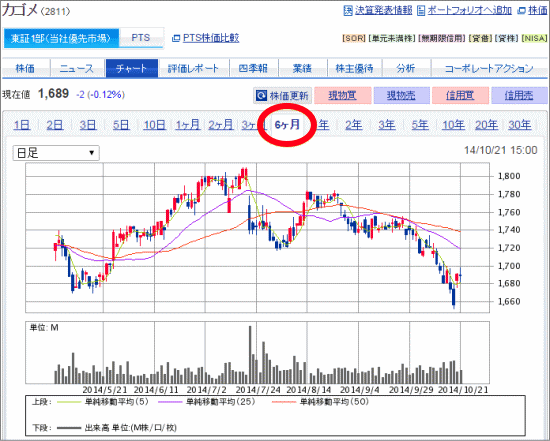Open the 株価 tab
The image size is (550, 441).
26,68
